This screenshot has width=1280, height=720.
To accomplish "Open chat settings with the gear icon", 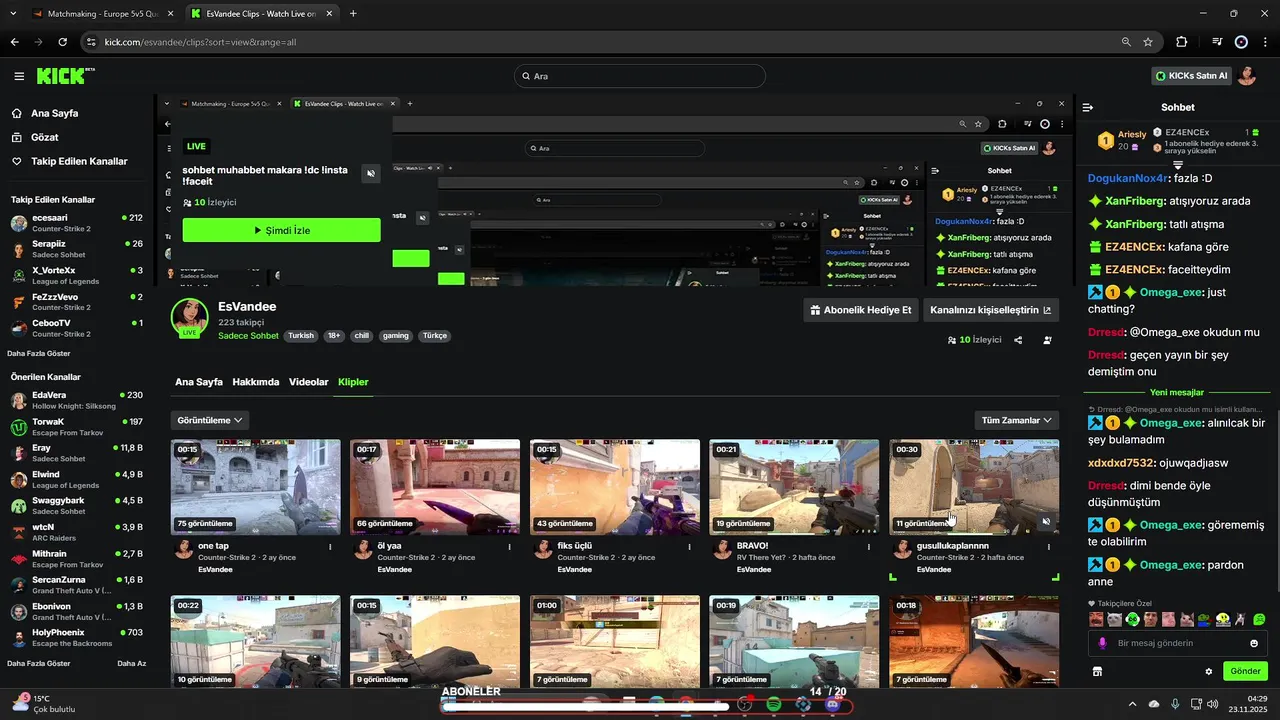I will [1208, 671].
